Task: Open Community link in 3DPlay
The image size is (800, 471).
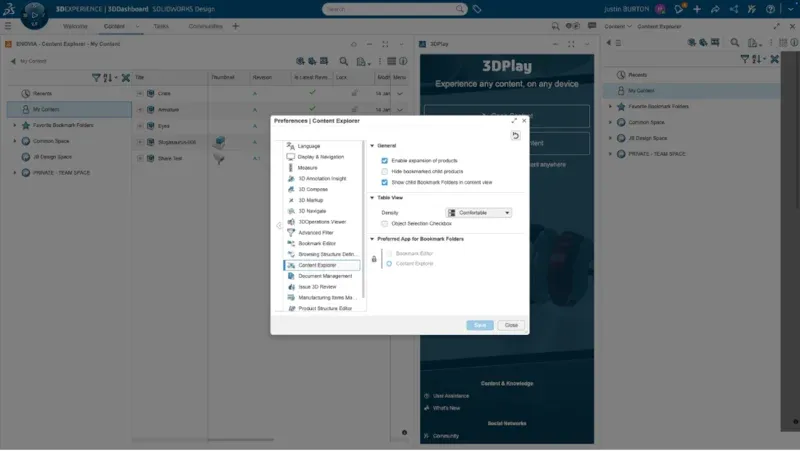Action: tap(445, 436)
